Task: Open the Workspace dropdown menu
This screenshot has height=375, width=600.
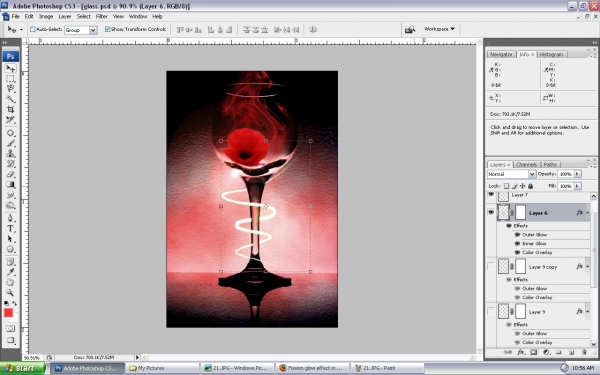Action: [439, 29]
